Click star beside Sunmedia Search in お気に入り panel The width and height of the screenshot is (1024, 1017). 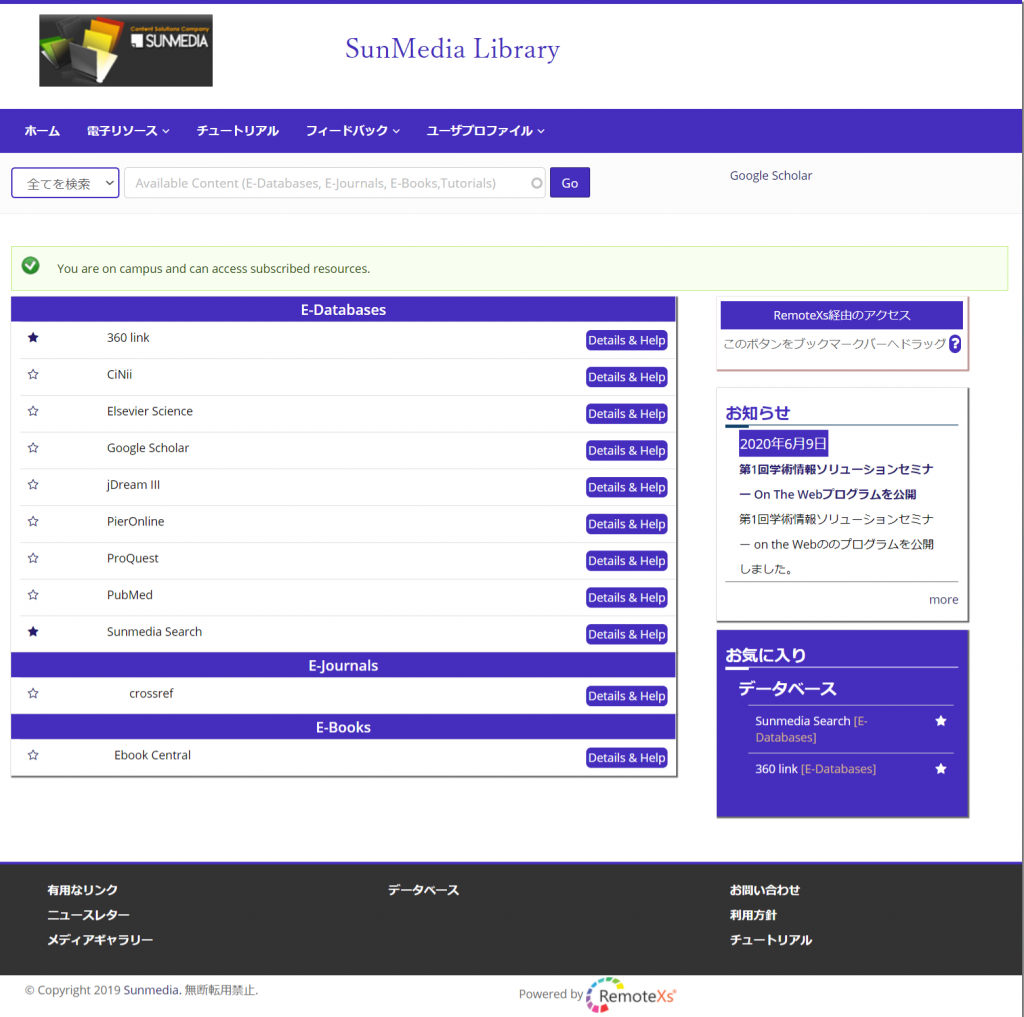pyautogui.click(x=940, y=721)
